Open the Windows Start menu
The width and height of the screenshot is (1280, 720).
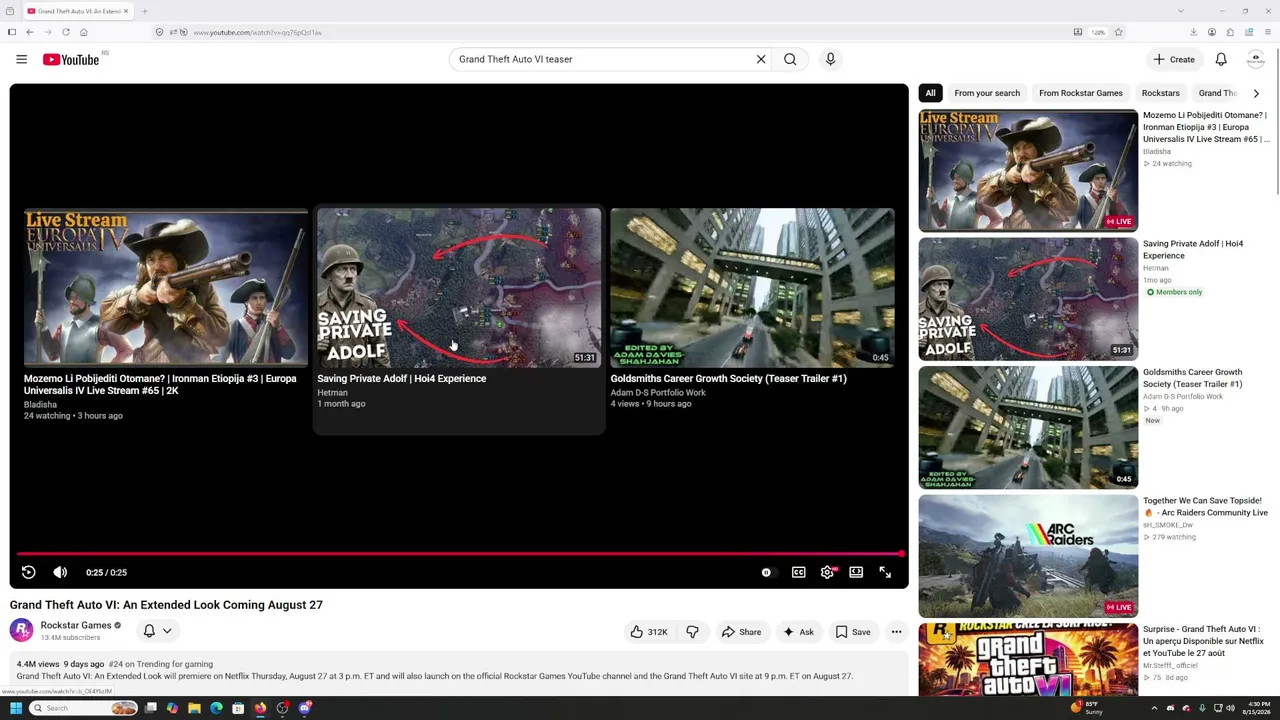click(x=16, y=708)
